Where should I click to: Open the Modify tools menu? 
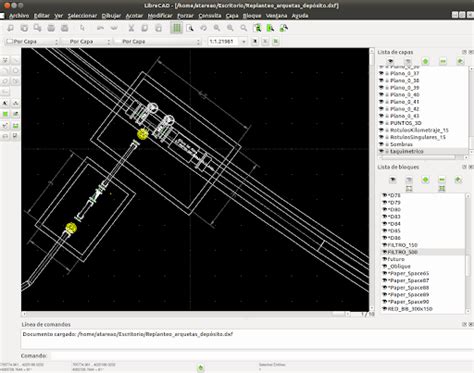pyautogui.click(x=5, y=126)
